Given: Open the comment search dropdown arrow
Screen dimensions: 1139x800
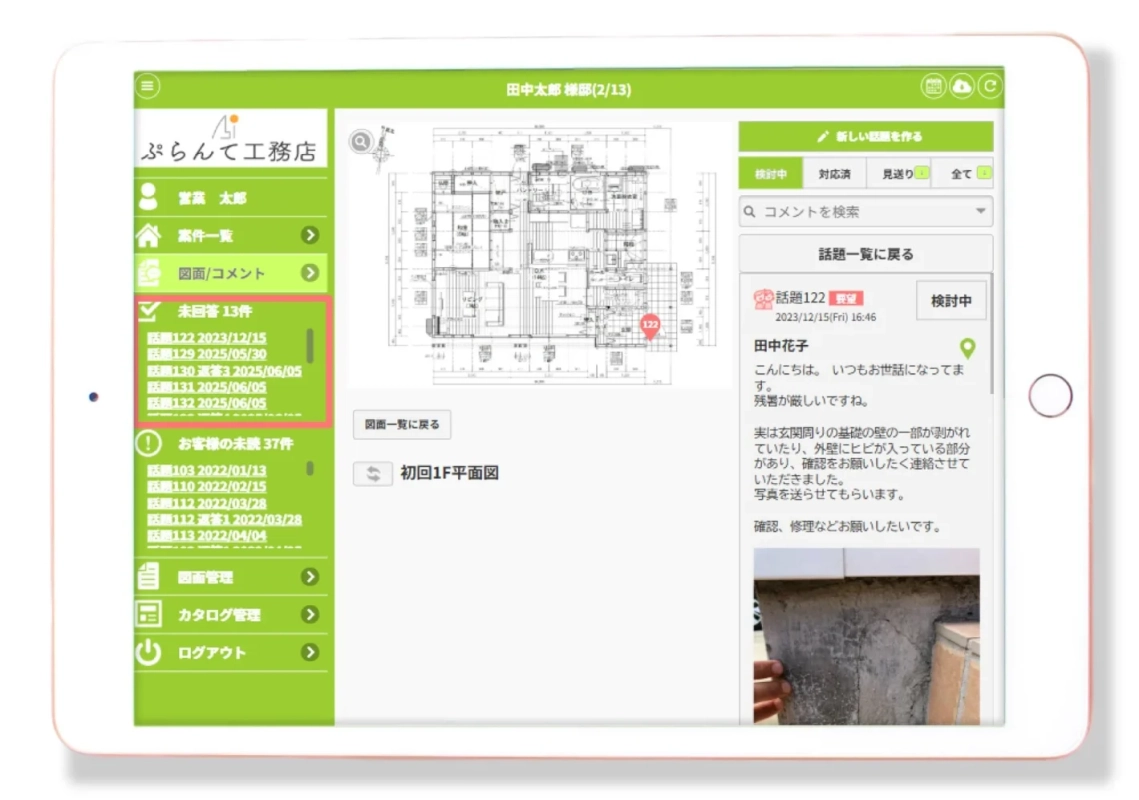Looking at the screenshot, I should [x=980, y=211].
